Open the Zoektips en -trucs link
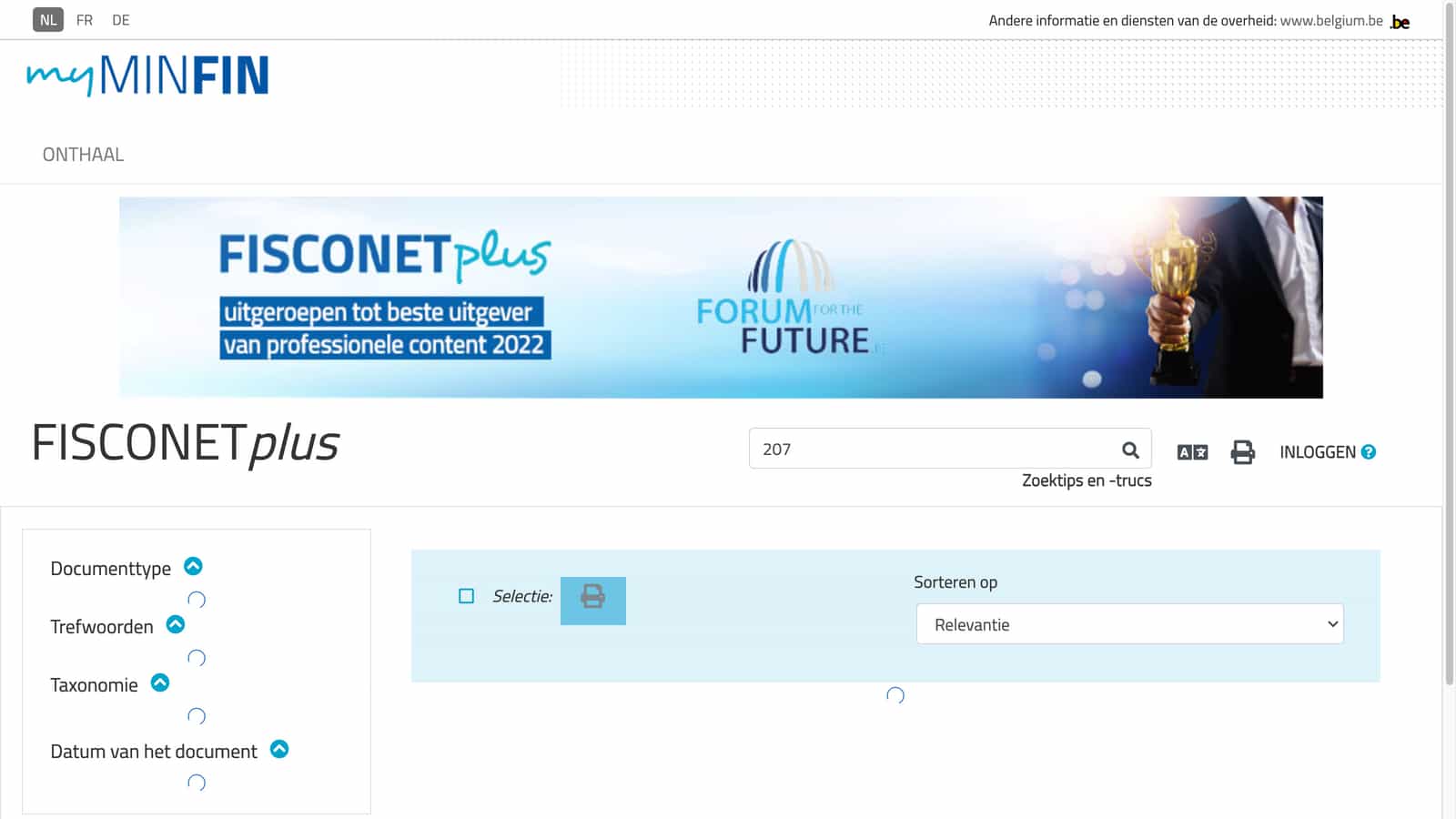The height and width of the screenshot is (819, 1456). pyautogui.click(x=1087, y=480)
